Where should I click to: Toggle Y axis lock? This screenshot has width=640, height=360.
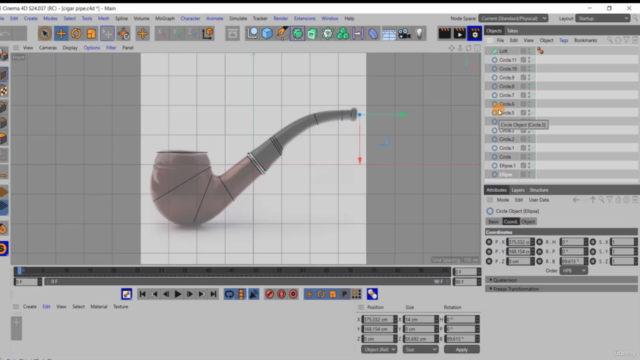point(176,33)
